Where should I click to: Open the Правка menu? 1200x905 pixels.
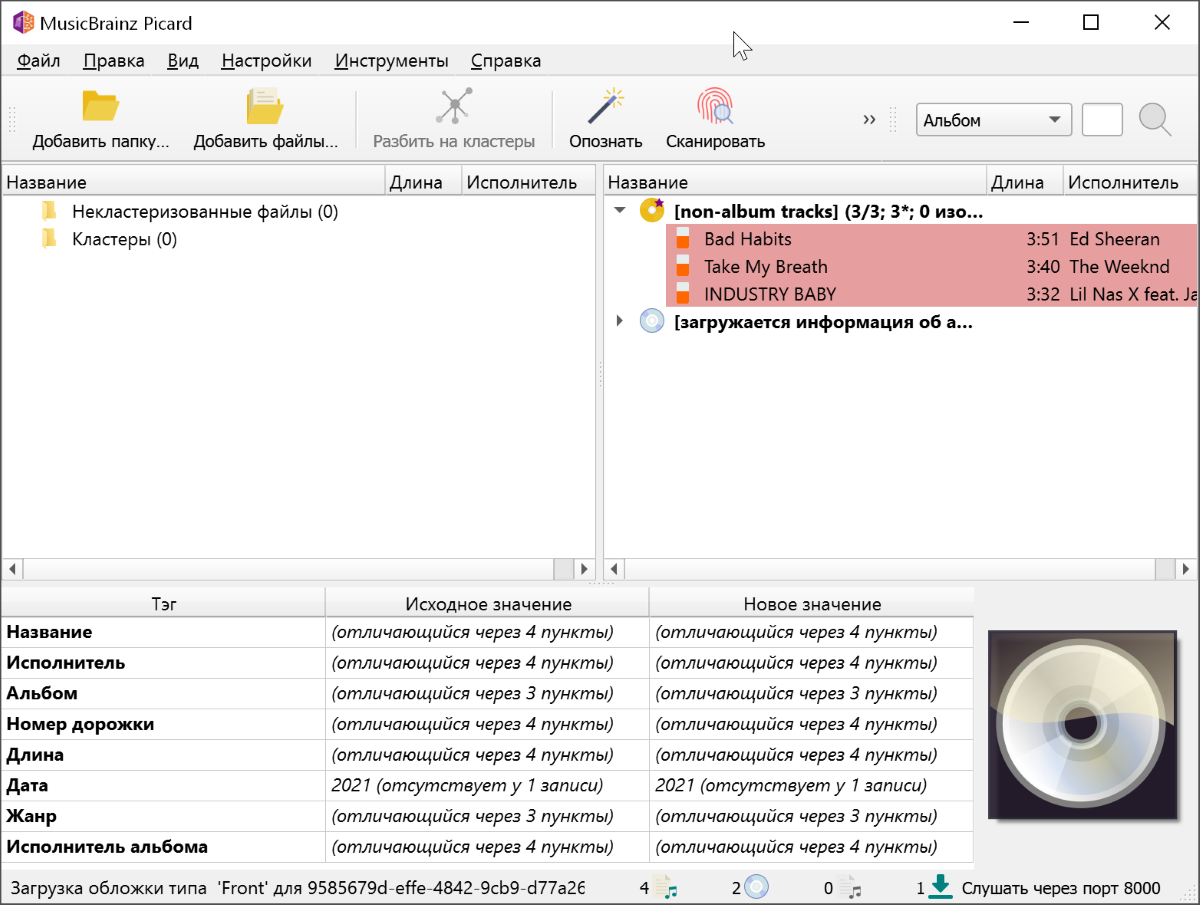coord(114,60)
